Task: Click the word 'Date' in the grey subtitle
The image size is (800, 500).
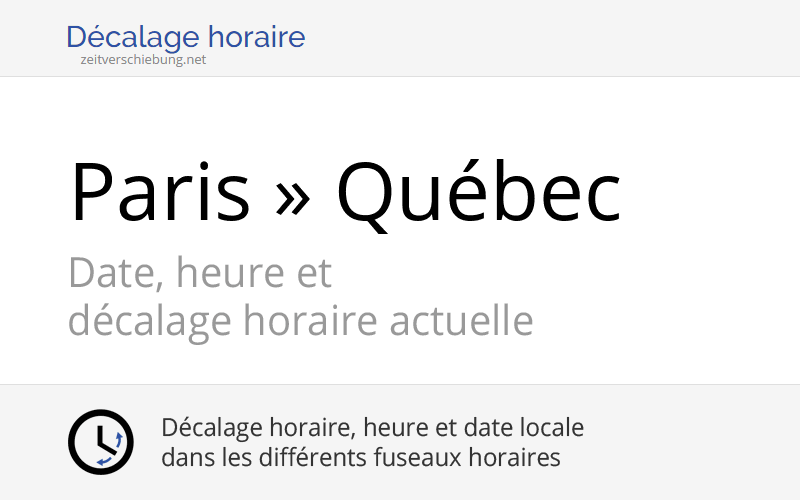Action: 104,272
